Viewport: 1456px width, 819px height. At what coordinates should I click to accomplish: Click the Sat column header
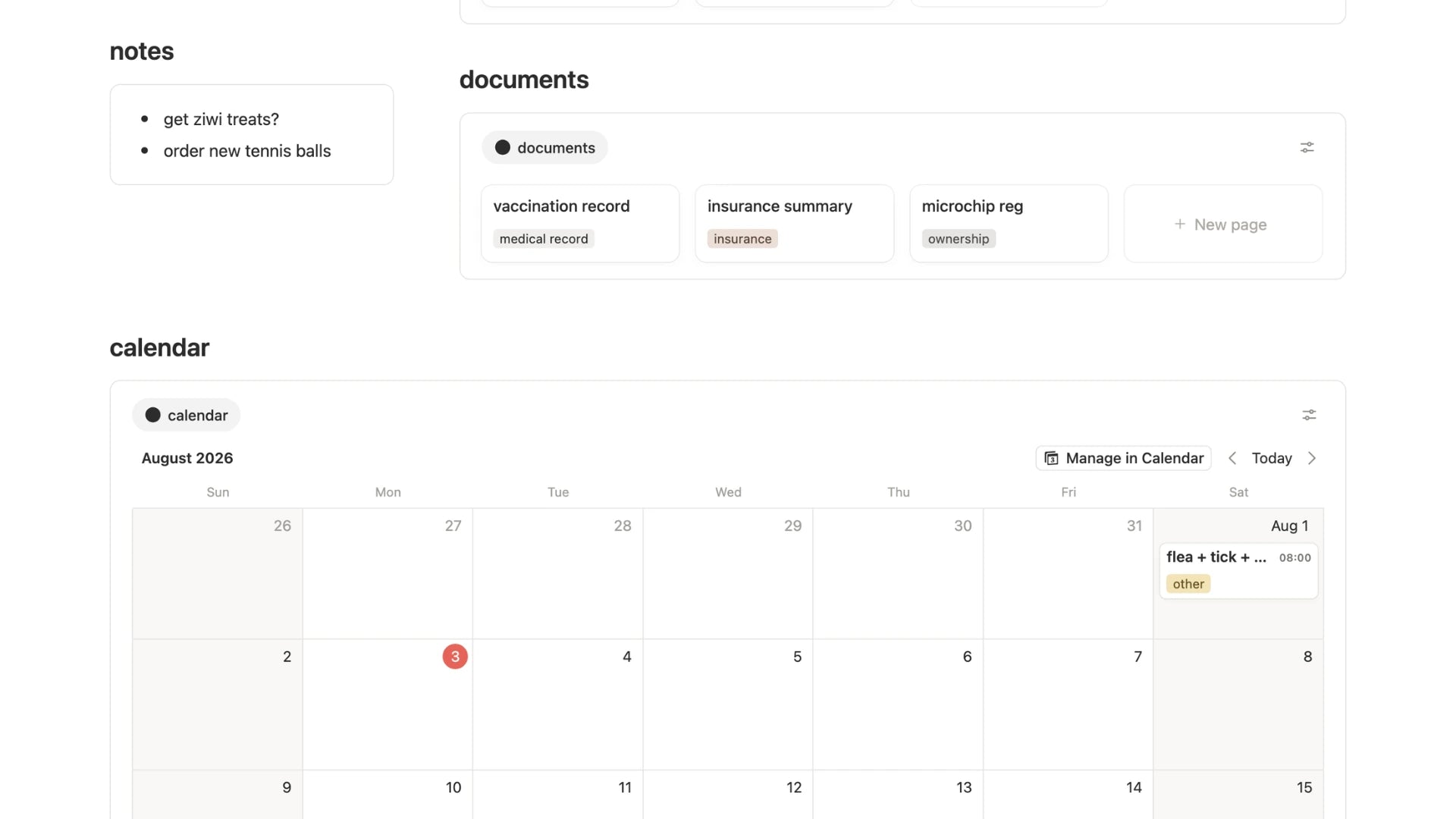click(1238, 492)
